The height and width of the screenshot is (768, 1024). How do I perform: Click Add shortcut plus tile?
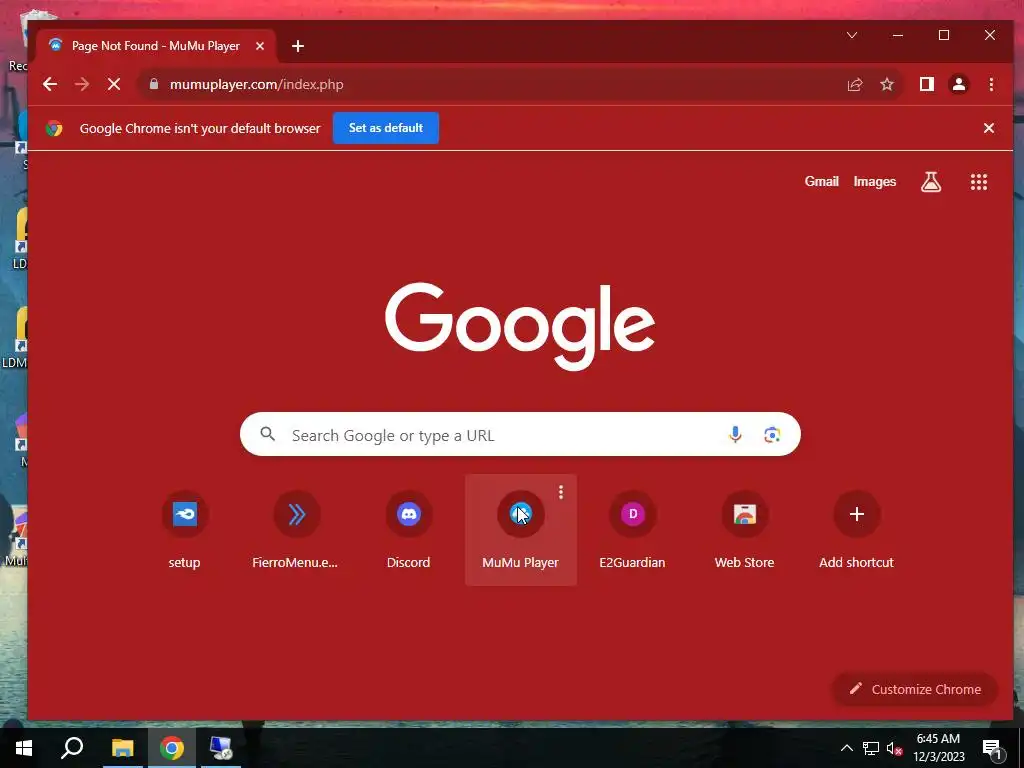[857, 530]
